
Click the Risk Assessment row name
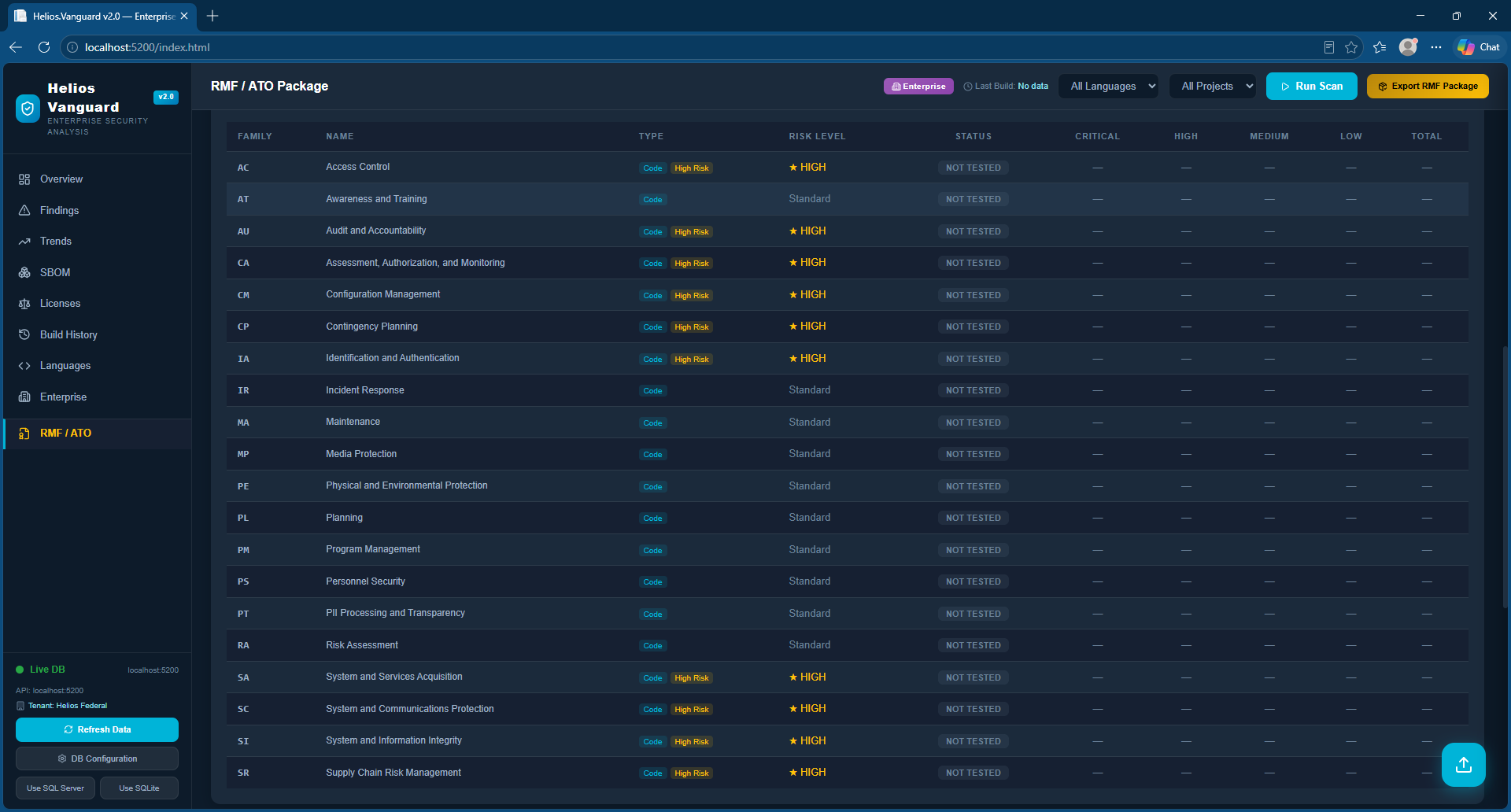362,645
